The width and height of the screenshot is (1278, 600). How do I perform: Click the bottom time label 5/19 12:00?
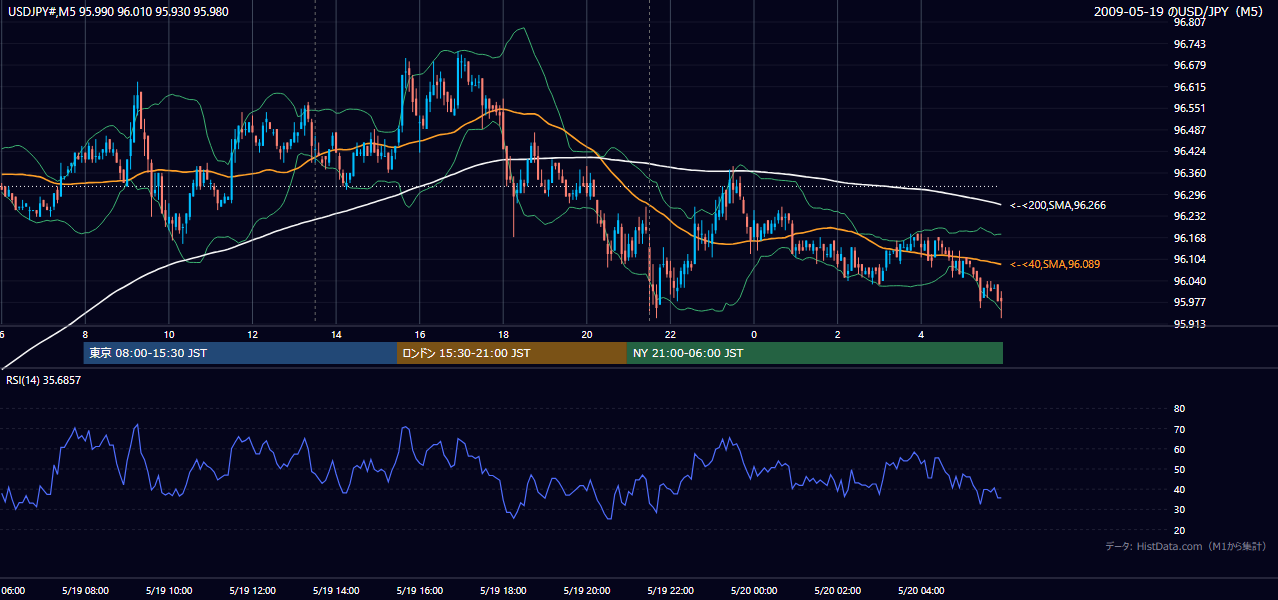point(252,591)
